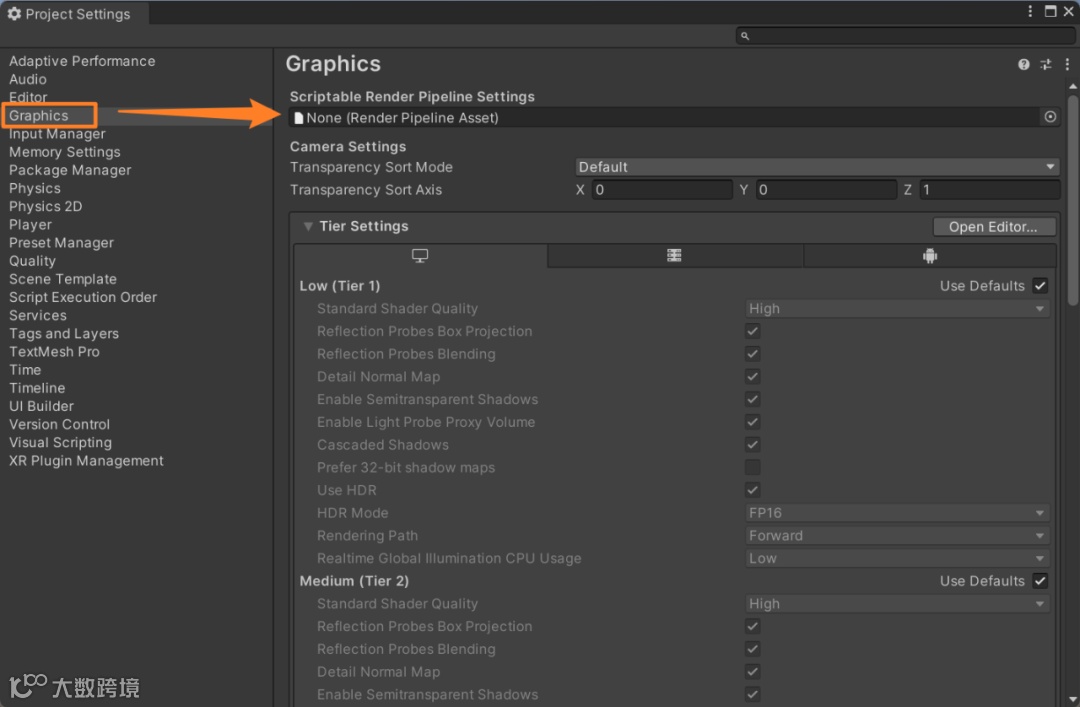Open Realtime Global Illumination CPU Usage dropdown
The height and width of the screenshot is (707, 1080).
(897, 559)
